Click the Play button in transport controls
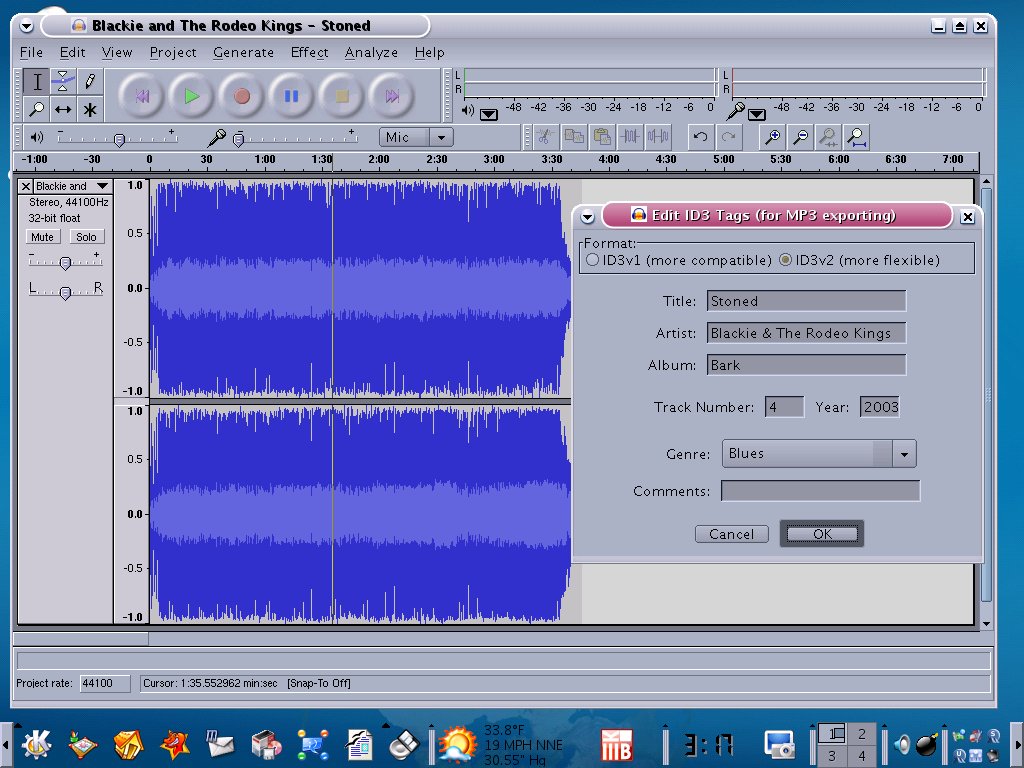 [191, 96]
